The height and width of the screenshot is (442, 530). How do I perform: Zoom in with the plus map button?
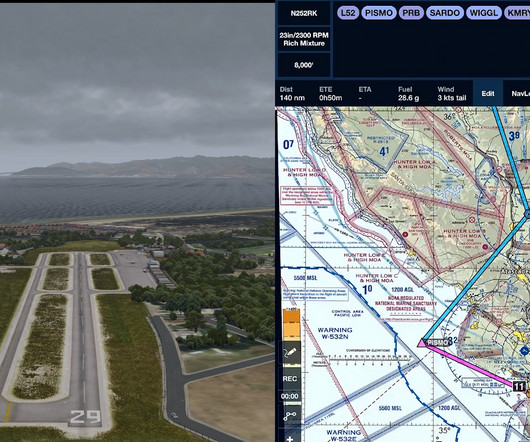(x=290, y=439)
